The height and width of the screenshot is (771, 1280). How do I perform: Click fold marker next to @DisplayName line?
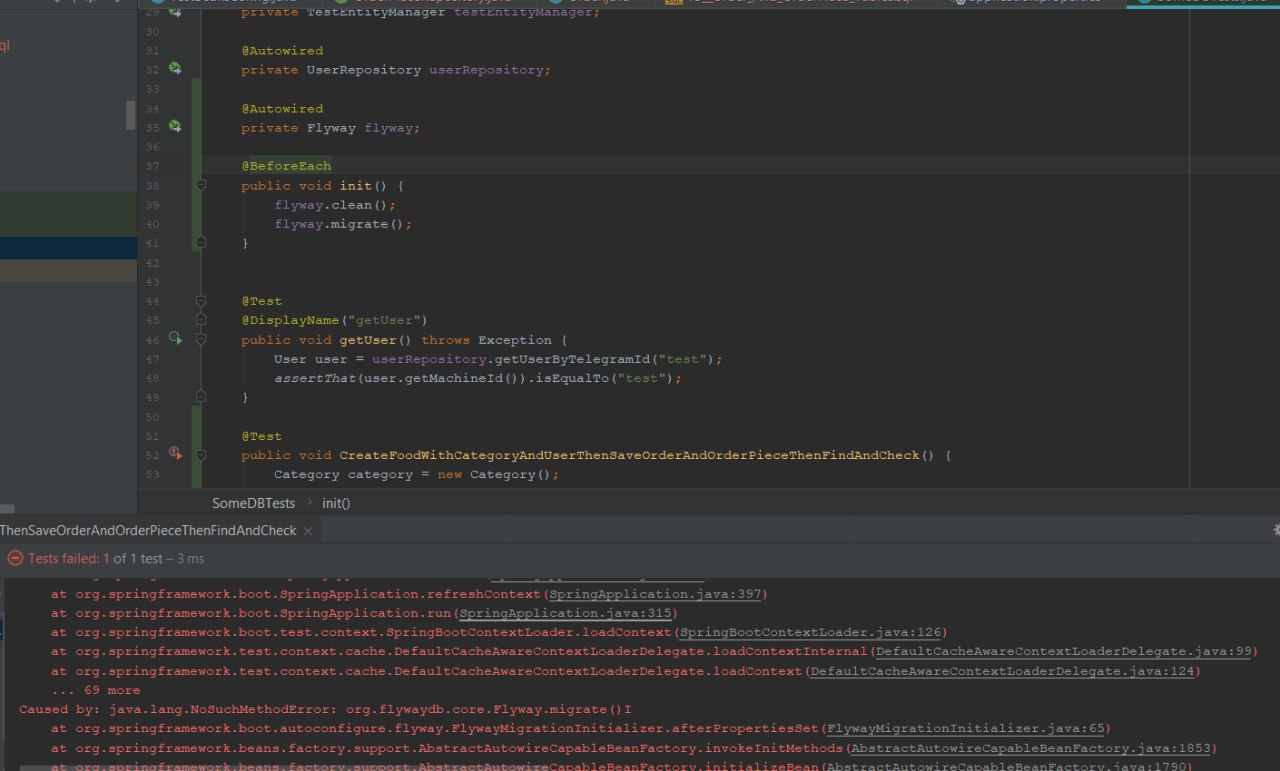(x=201, y=320)
